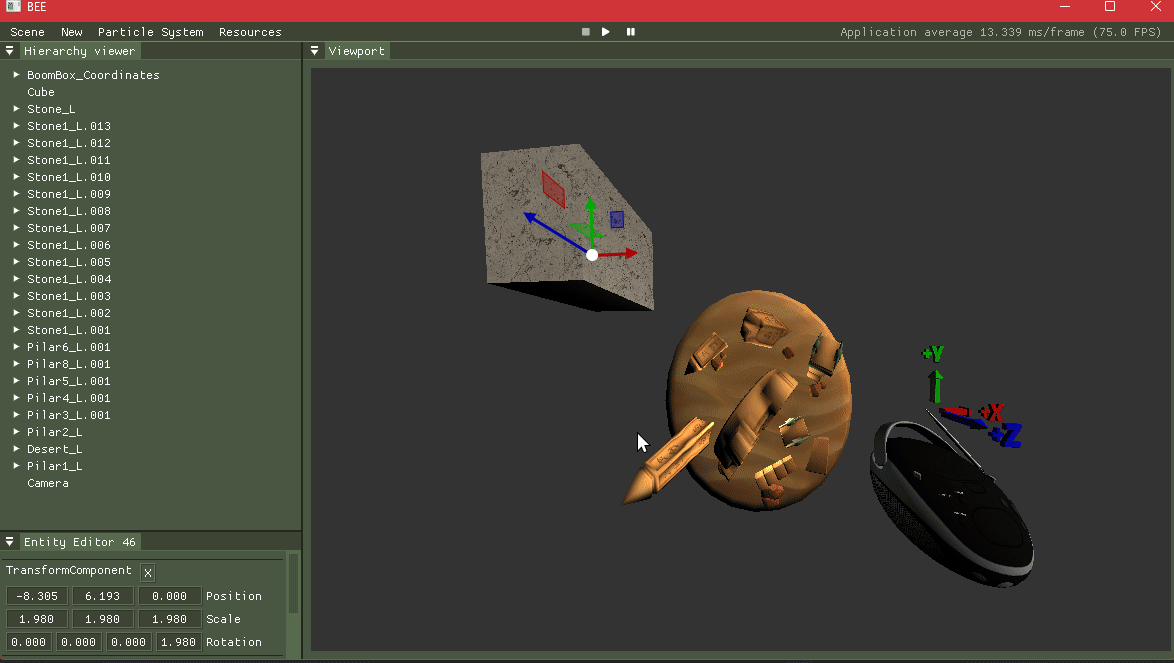This screenshot has height=663, width=1174.
Task: Click the red plane handle on gizmo
Action: click(x=553, y=189)
